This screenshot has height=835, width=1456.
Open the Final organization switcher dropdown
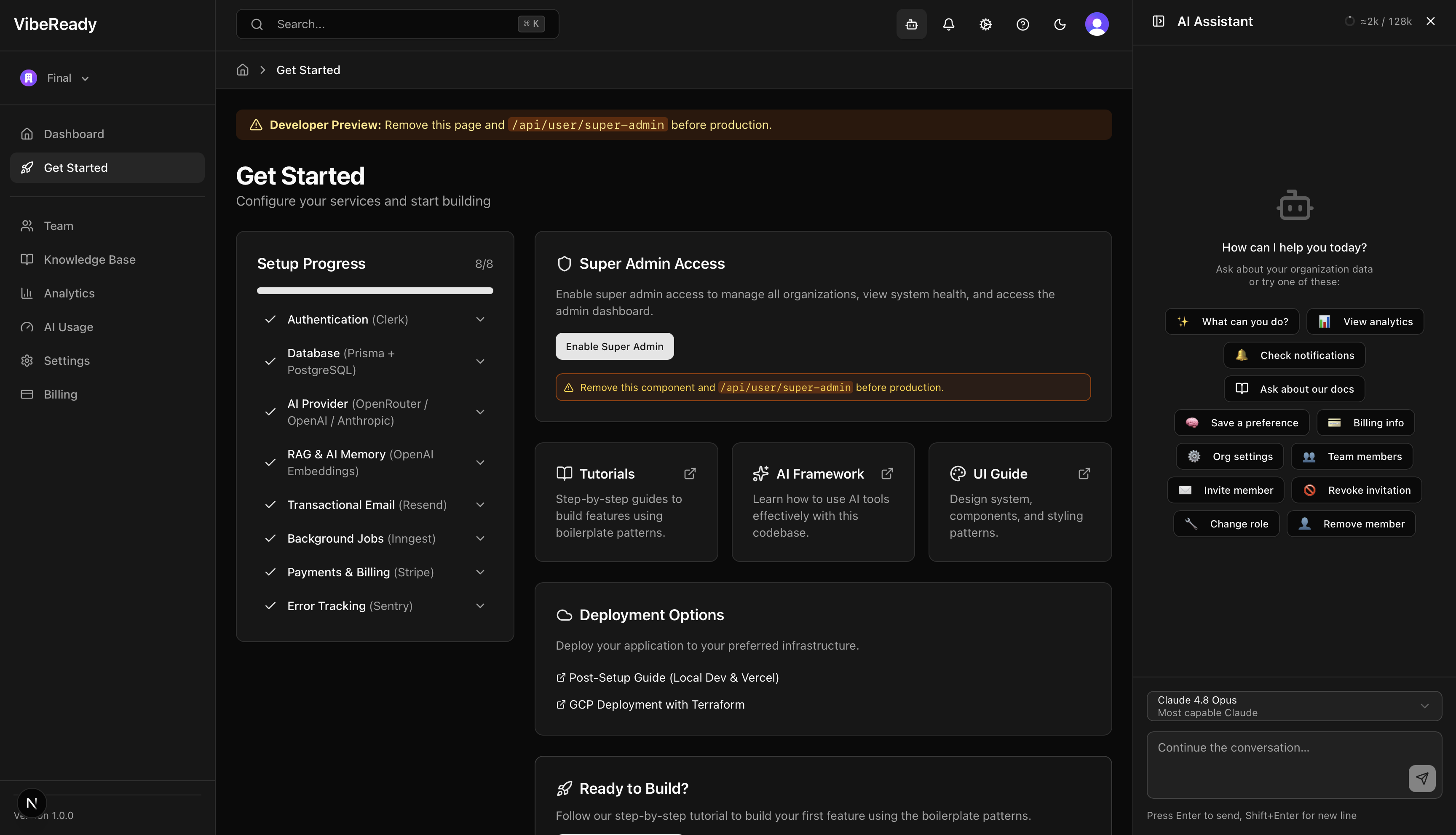click(x=55, y=78)
